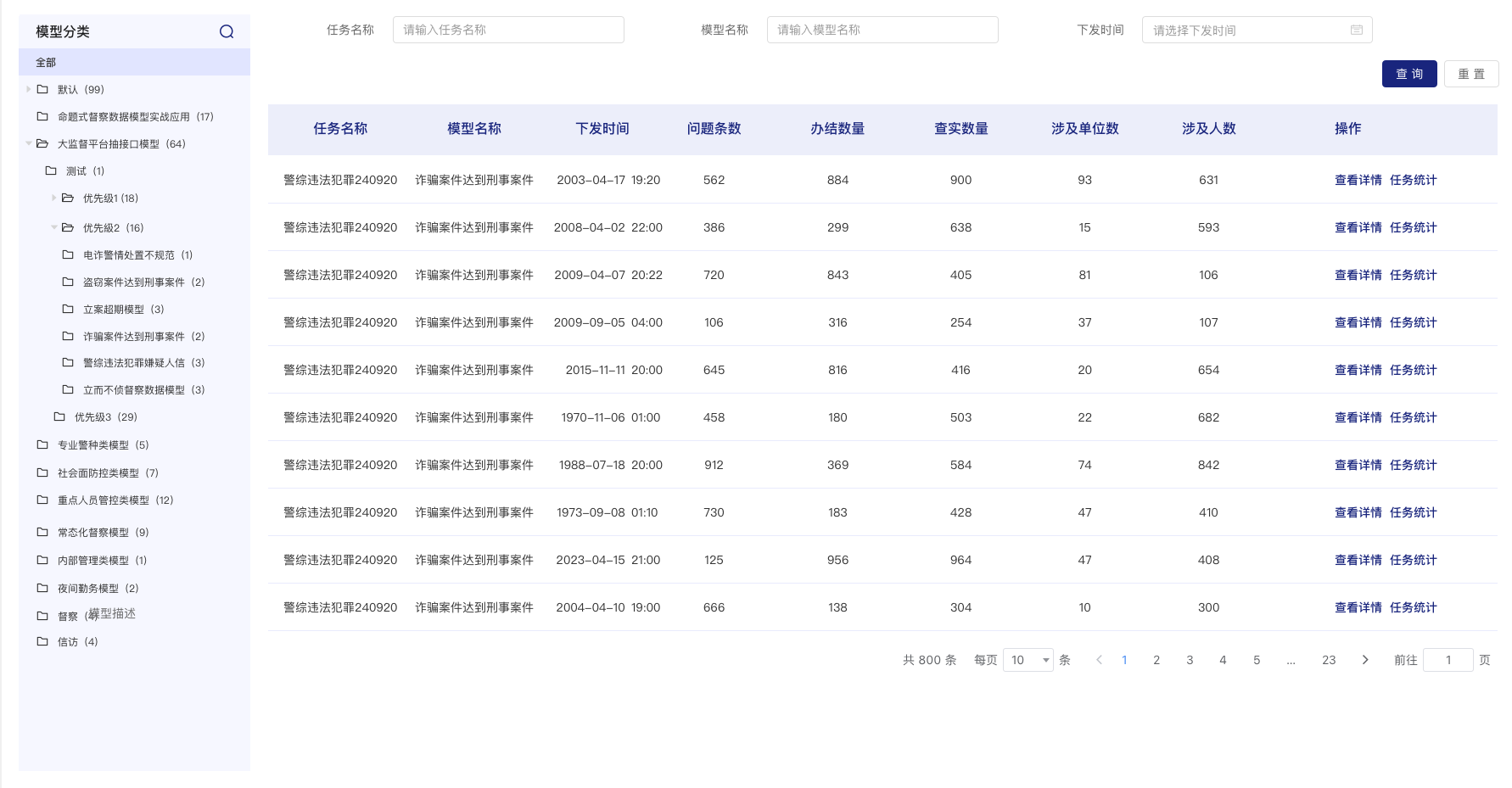The width and height of the screenshot is (1512, 788).
Task: Collapse the 大监督平台抽接口模型 node
Action: 29,144
